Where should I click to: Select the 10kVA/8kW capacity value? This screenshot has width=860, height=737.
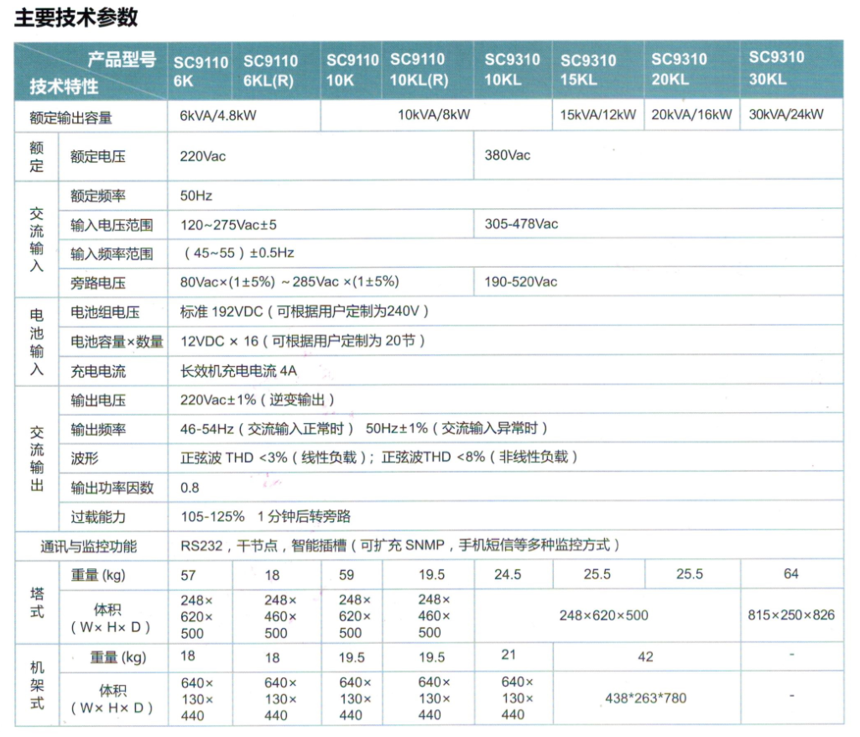(434, 115)
